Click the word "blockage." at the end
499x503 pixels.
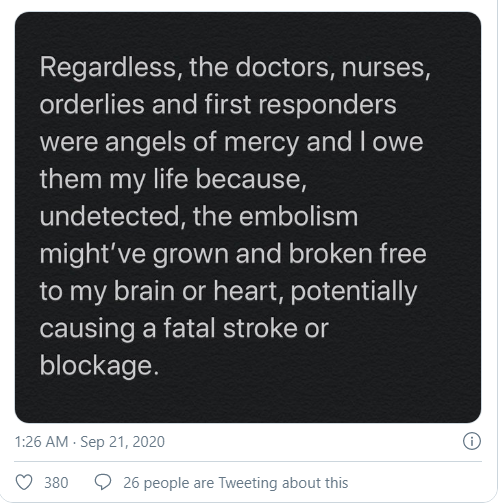(x=99, y=366)
